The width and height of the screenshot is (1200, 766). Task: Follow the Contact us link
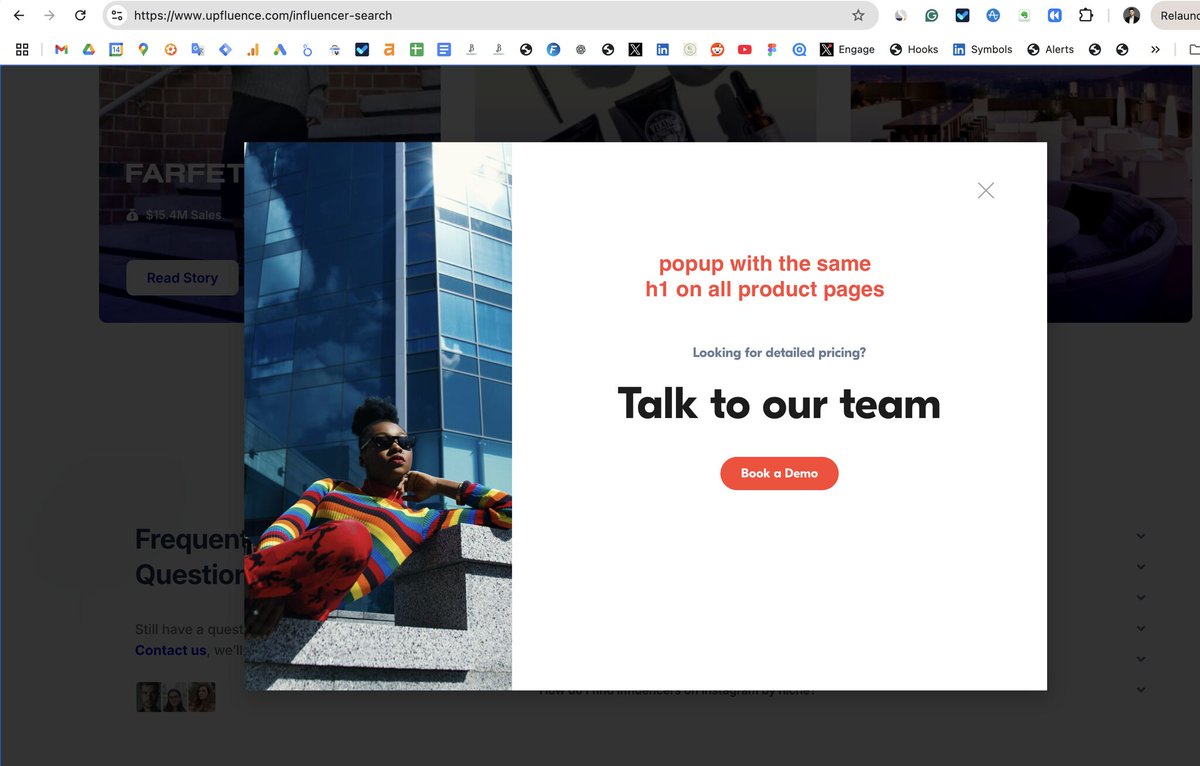pos(171,650)
